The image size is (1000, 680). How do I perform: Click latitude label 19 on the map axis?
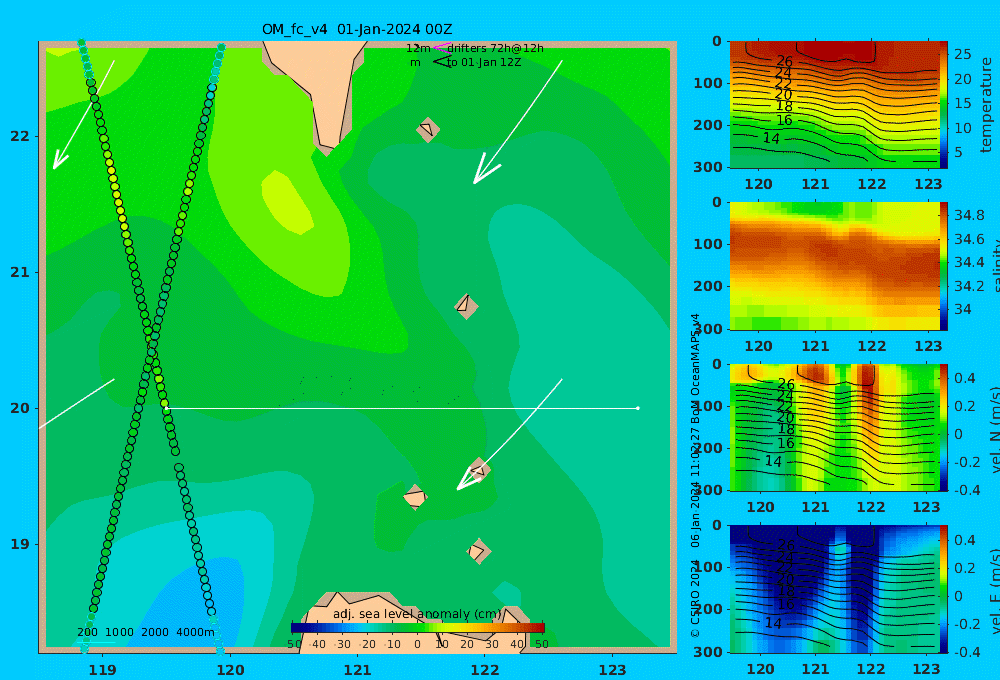click(x=20, y=544)
